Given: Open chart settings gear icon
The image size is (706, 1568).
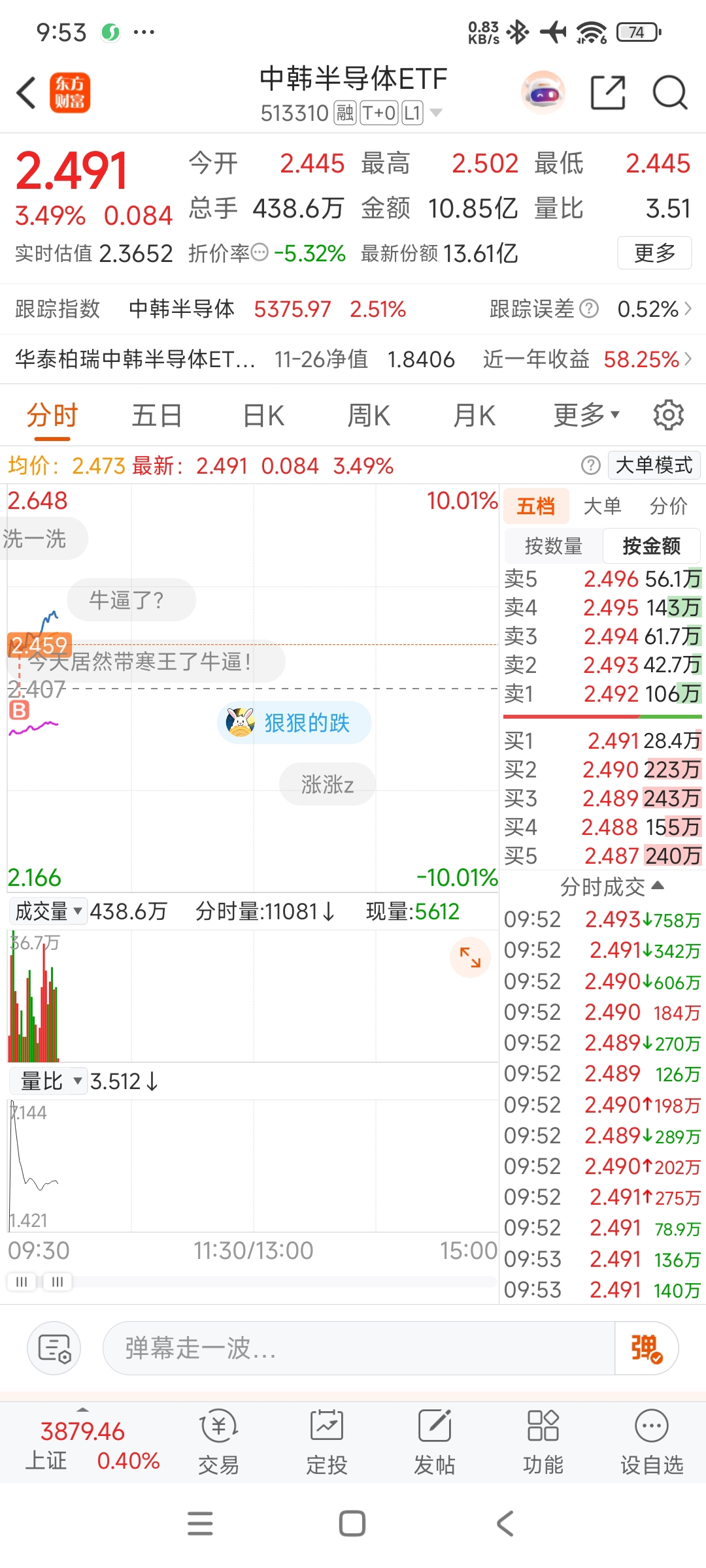Looking at the screenshot, I should click(669, 416).
